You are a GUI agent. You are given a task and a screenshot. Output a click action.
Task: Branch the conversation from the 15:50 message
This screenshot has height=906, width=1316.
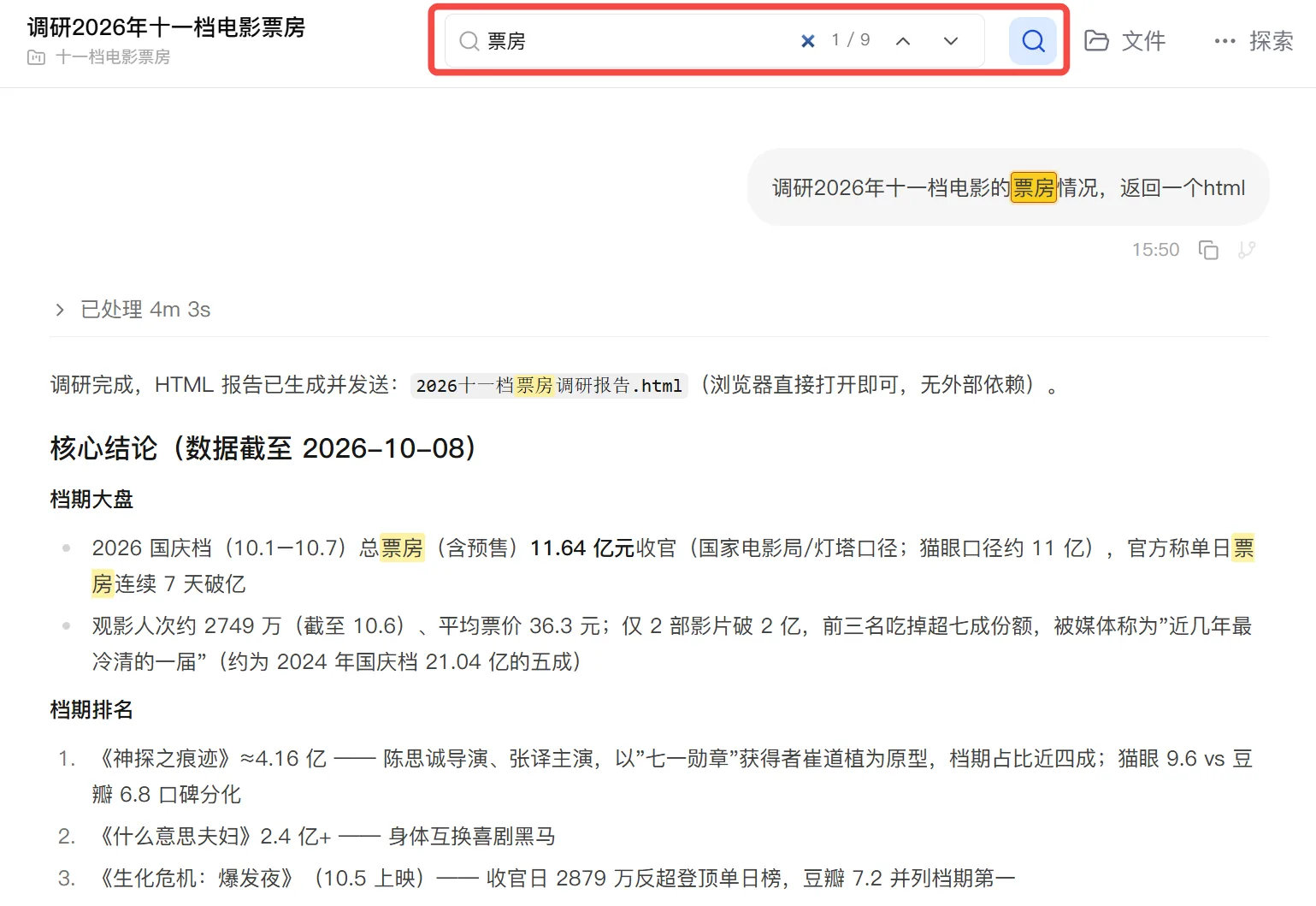point(1247,250)
